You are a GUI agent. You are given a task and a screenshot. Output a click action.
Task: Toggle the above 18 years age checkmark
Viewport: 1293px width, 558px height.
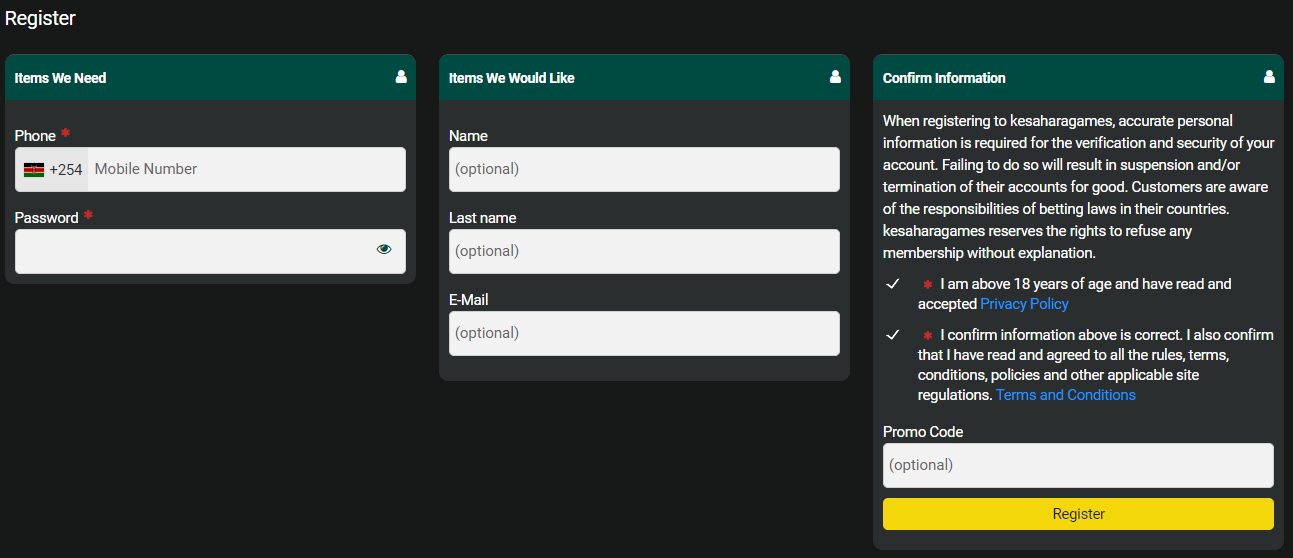tap(893, 285)
